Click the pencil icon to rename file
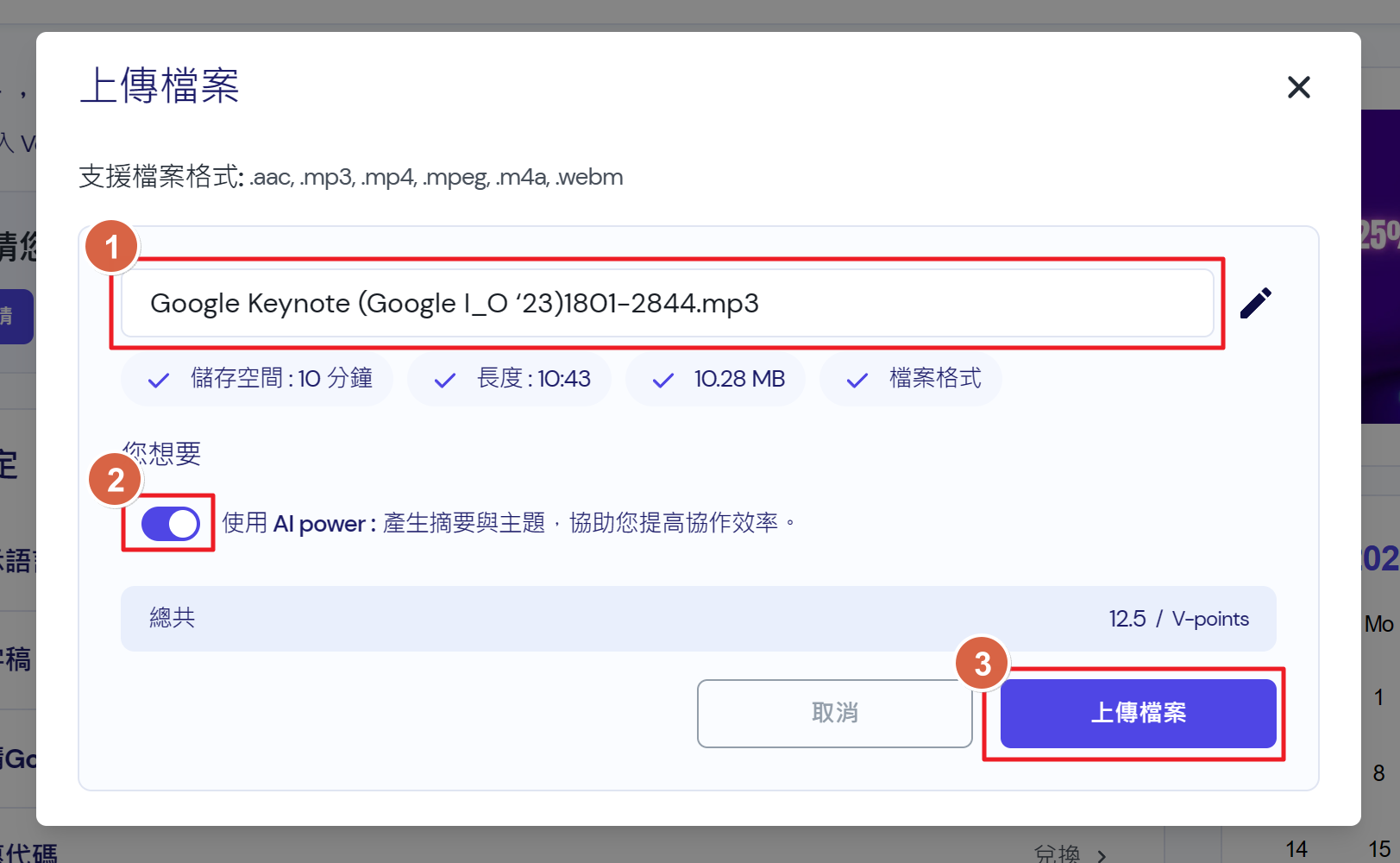Image resolution: width=1400 pixels, height=863 pixels. (x=1255, y=303)
